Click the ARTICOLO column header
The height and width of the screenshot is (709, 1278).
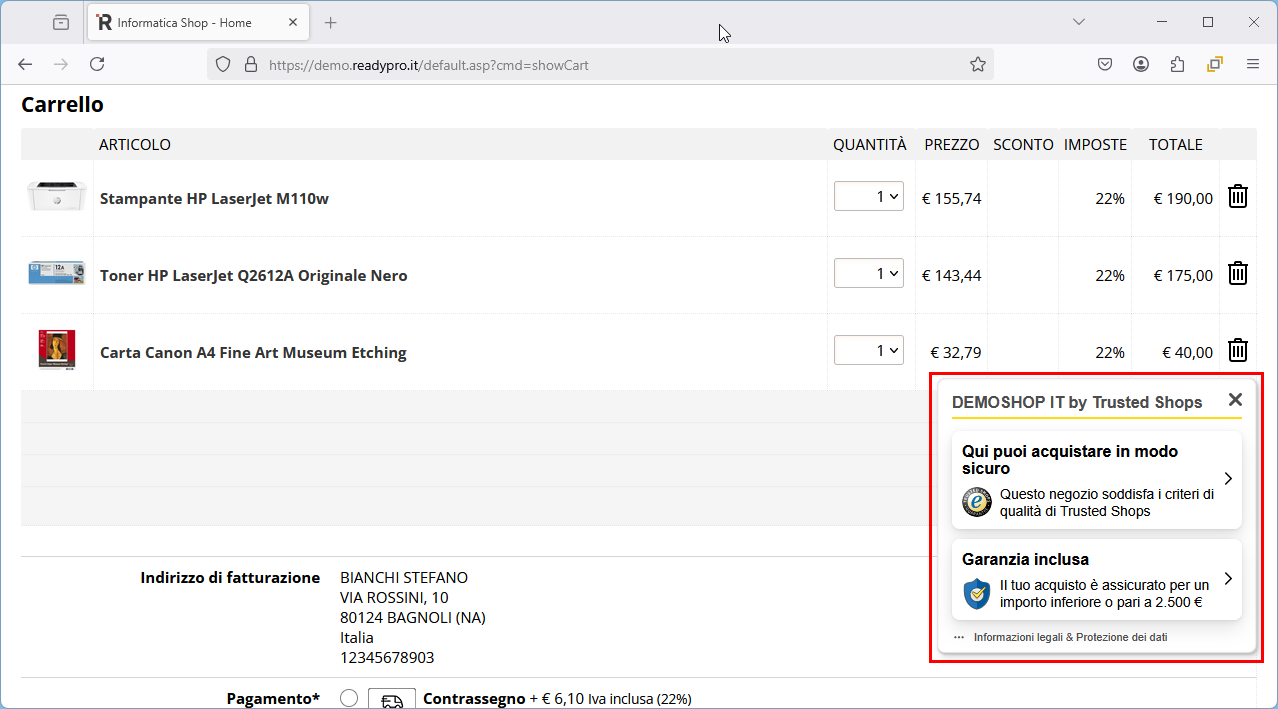pyautogui.click(x=135, y=144)
